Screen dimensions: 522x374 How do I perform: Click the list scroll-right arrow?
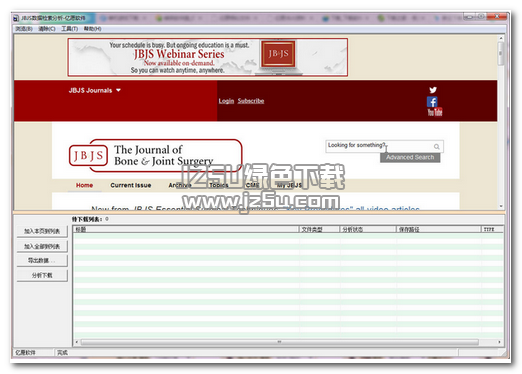coord(499,342)
